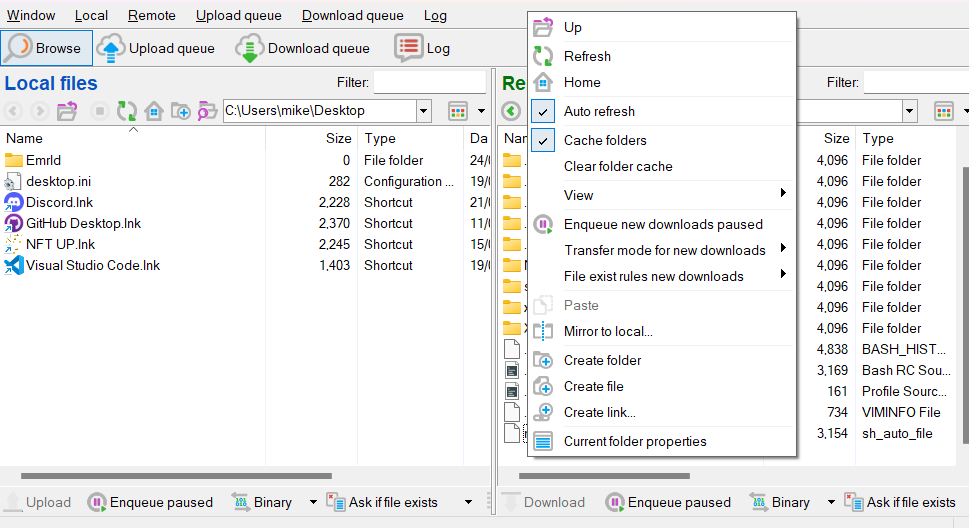Click the local Enqueue paused button

(x=150, y=502)
